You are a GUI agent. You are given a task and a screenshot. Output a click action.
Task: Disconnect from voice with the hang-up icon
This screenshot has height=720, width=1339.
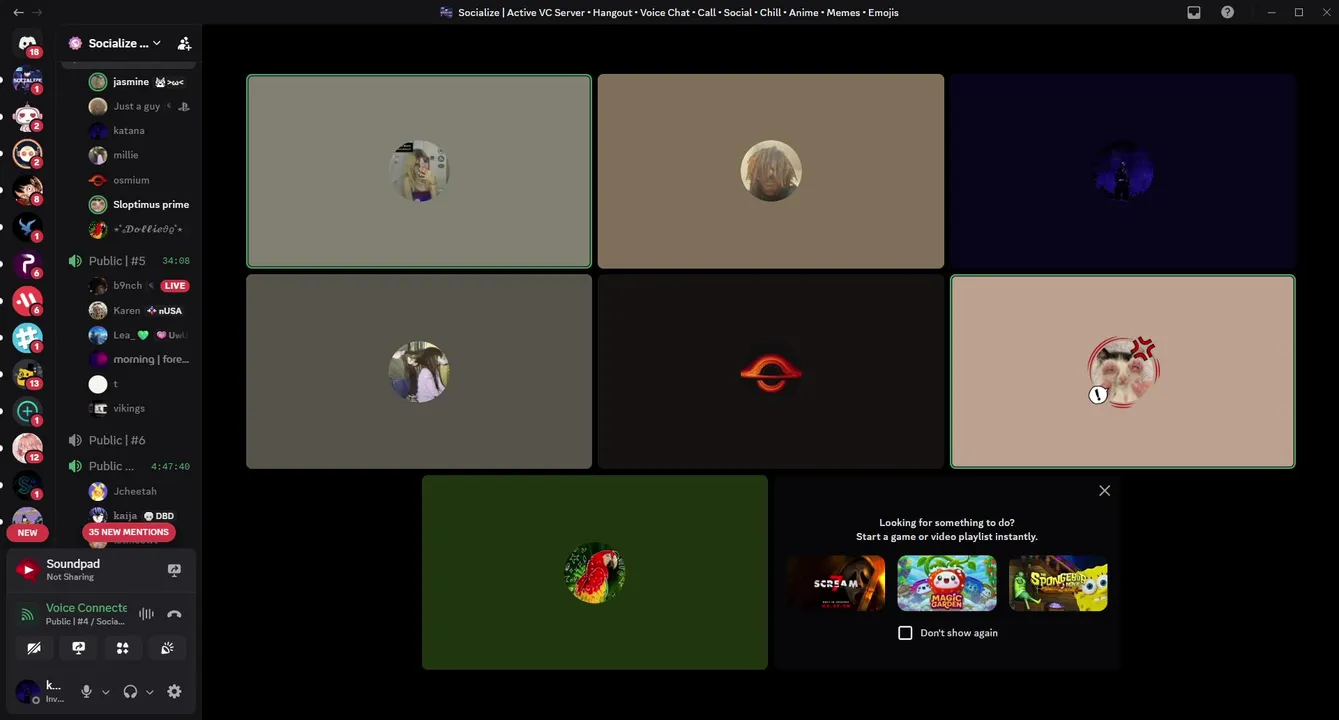[x=174, y=614]
